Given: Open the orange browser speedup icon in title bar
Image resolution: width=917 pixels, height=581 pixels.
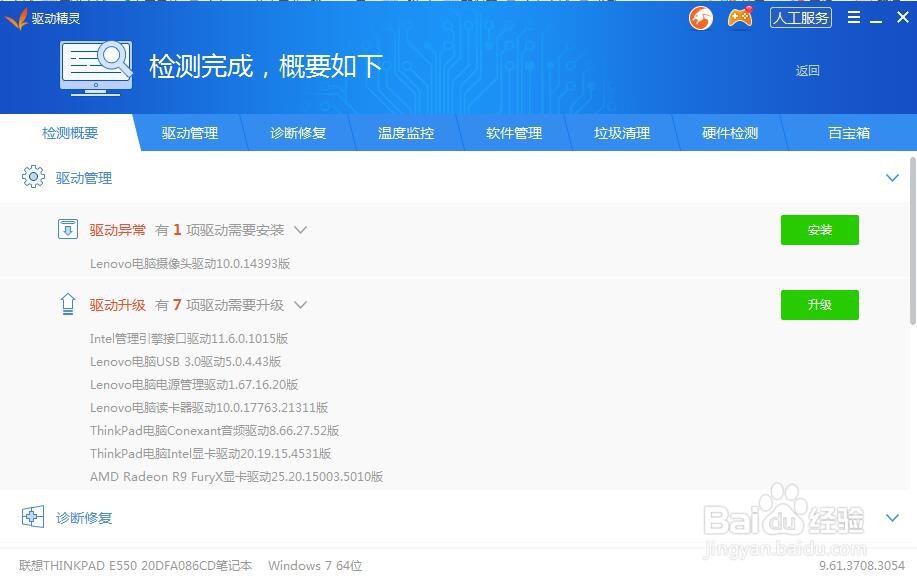Looking at the screenshot, I should 700,18.
